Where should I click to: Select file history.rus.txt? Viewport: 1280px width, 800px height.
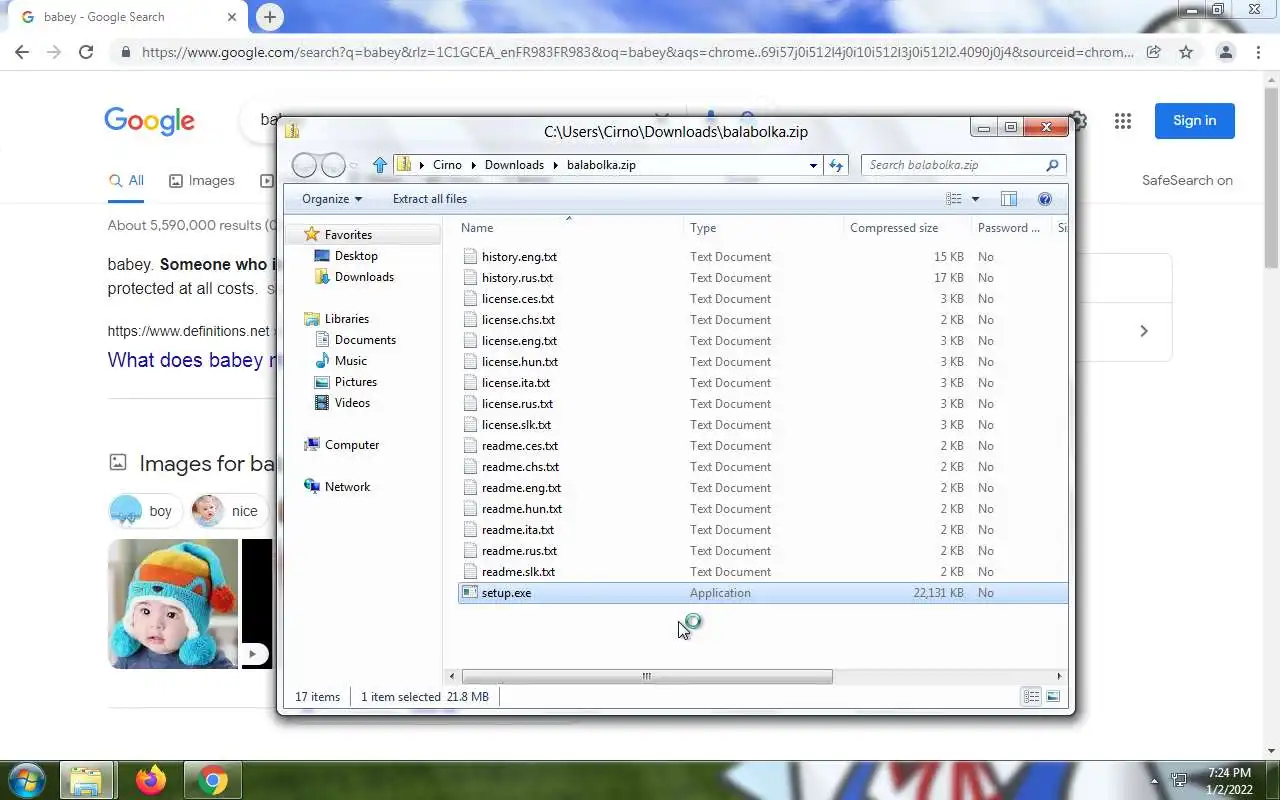517,278
